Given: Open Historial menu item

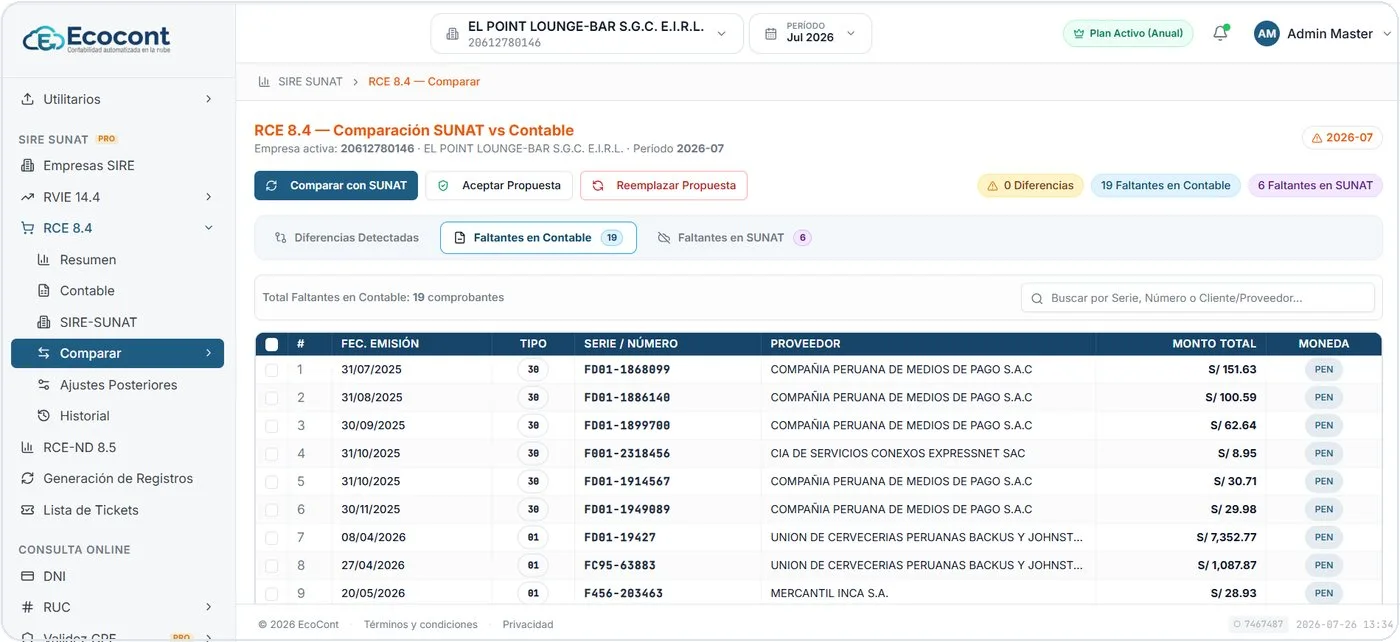Looking at the screenshot, I should click(x=117, y=415).
